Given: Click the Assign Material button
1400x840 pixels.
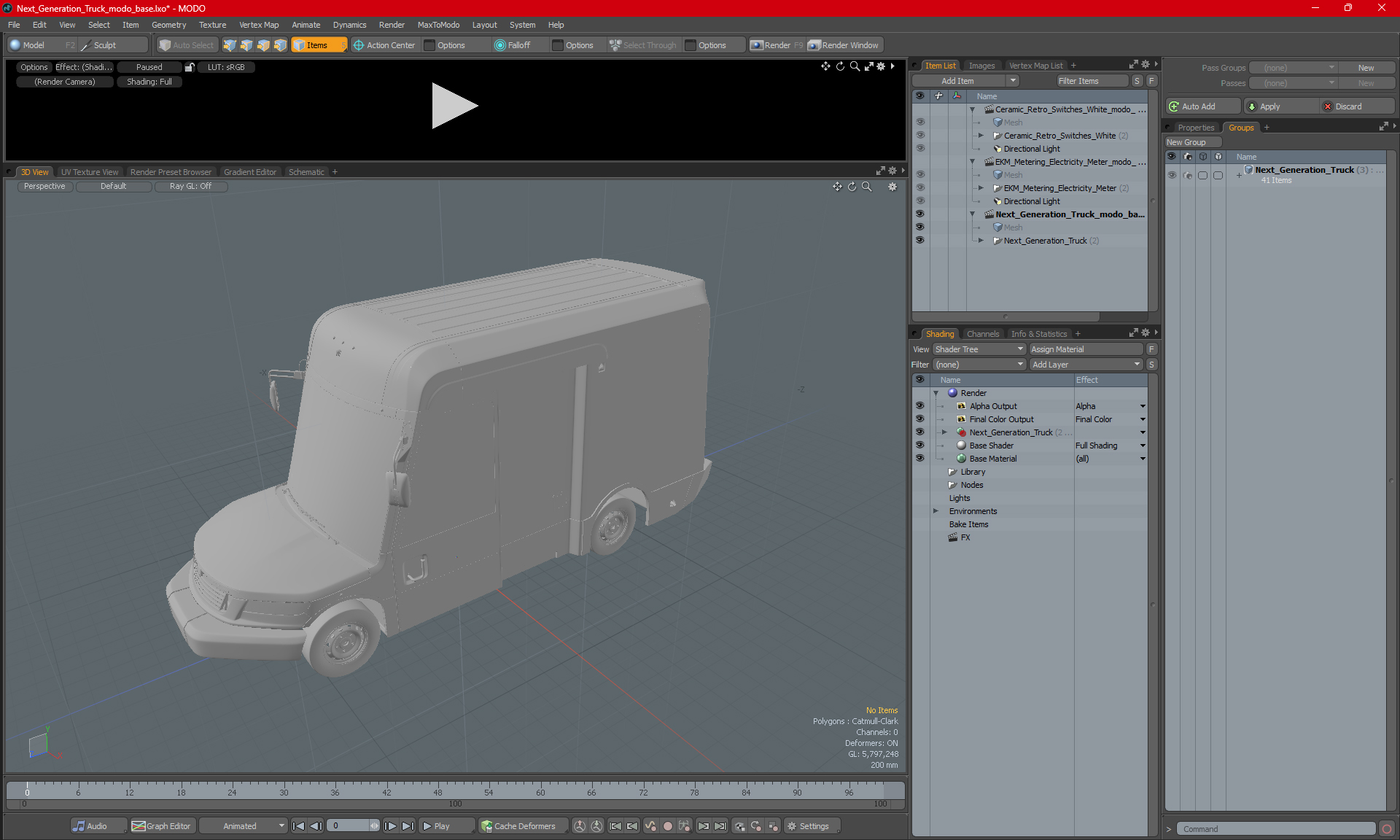Looking at the screenshot, I should coord(1086,349).
